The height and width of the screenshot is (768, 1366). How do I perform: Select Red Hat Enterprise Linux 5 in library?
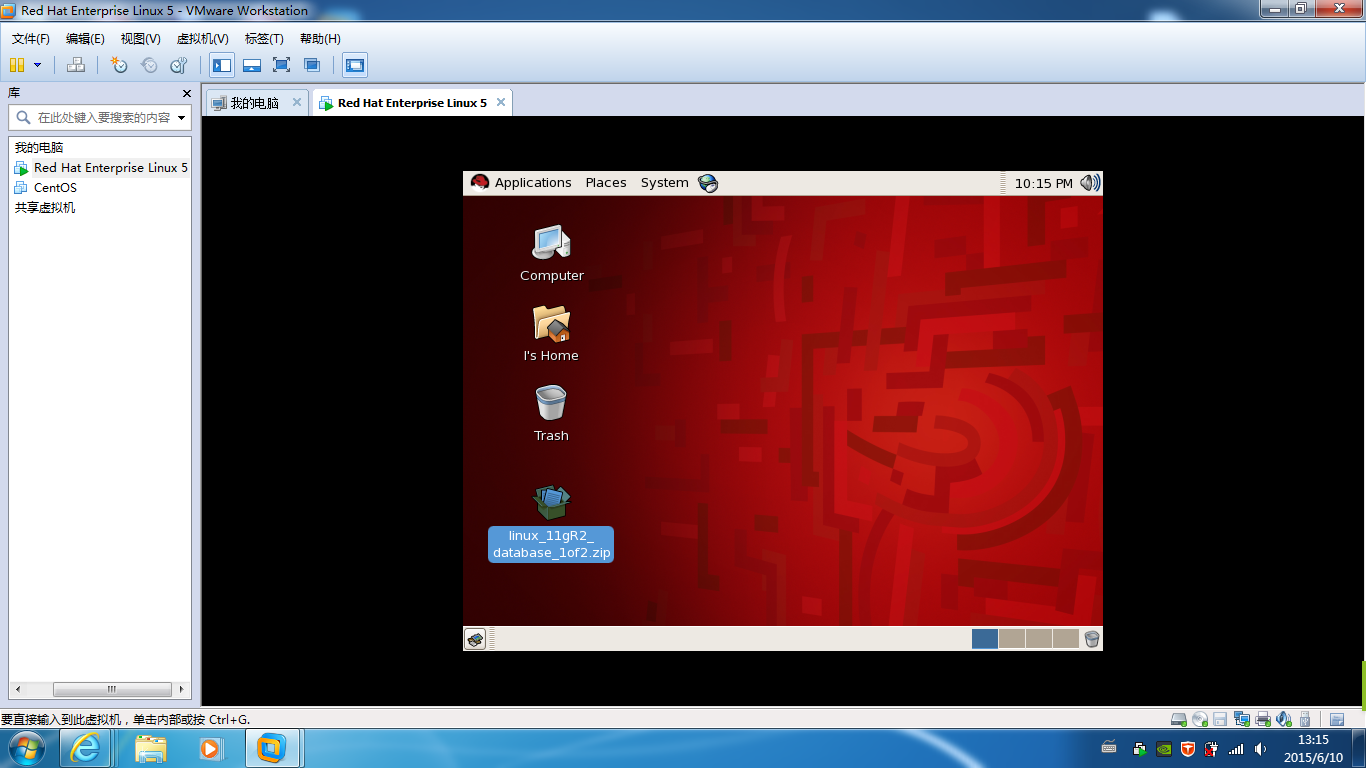point(101,168)
